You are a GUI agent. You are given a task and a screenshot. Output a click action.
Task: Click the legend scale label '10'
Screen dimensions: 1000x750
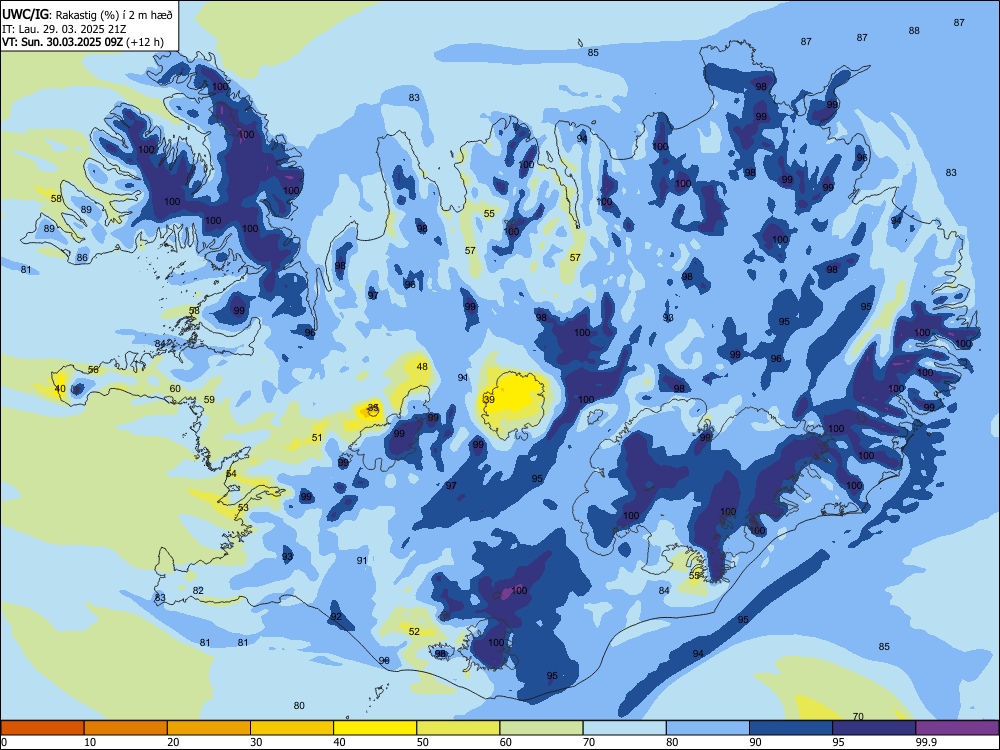point(90,742)
